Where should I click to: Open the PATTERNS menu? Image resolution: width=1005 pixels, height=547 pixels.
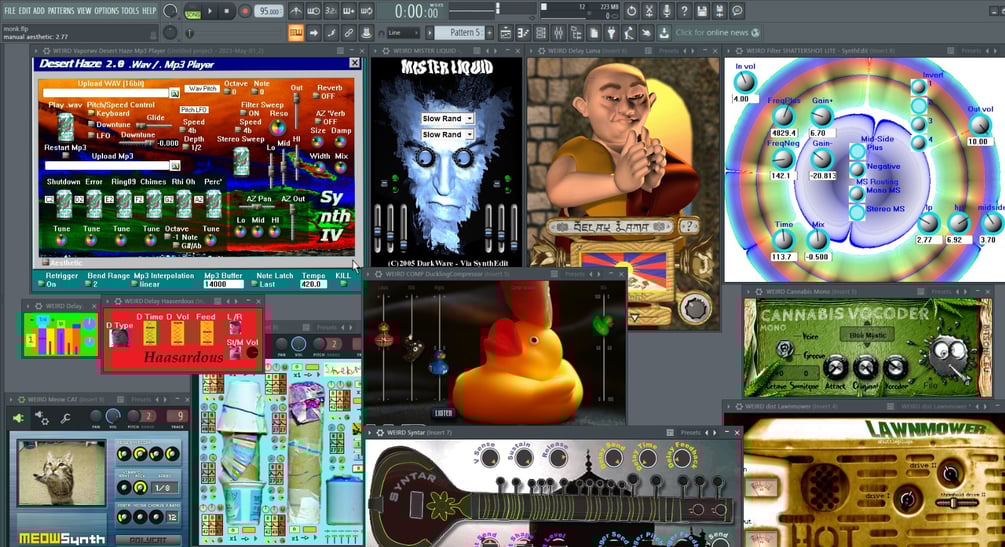point(61,11)
